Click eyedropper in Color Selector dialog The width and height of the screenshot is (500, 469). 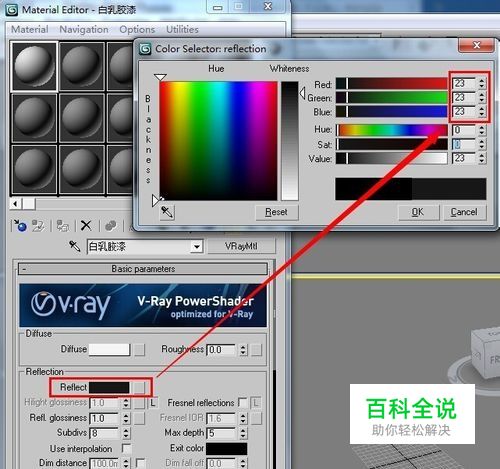click(167, 212)
